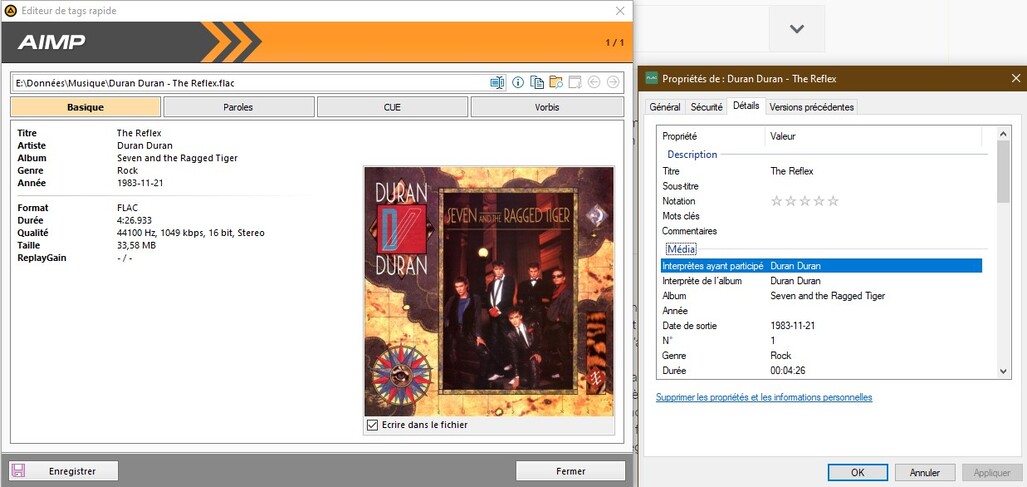Toggle 'Ecrire dans le fichier' checkbox
This screenshot has height=487, width=1027.
[x=373, y=425]
